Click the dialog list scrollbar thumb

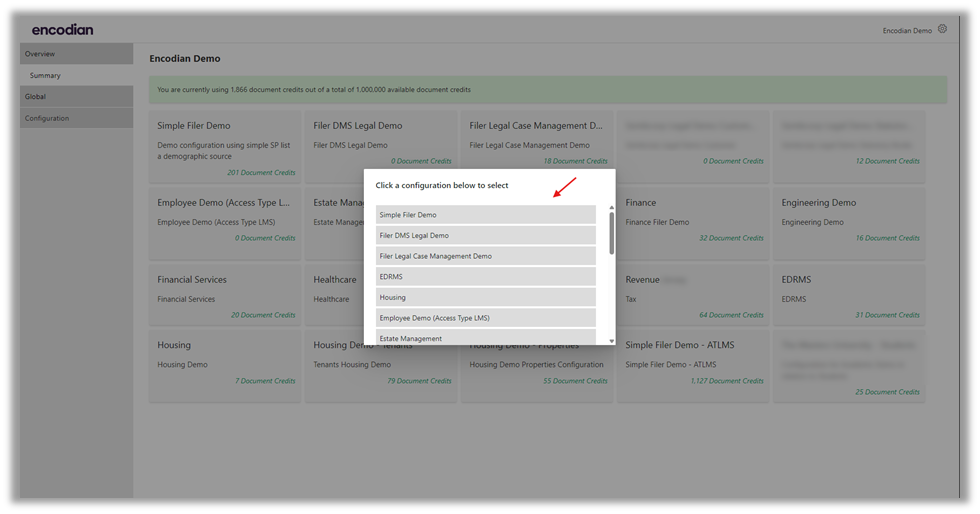coord(611,231)
